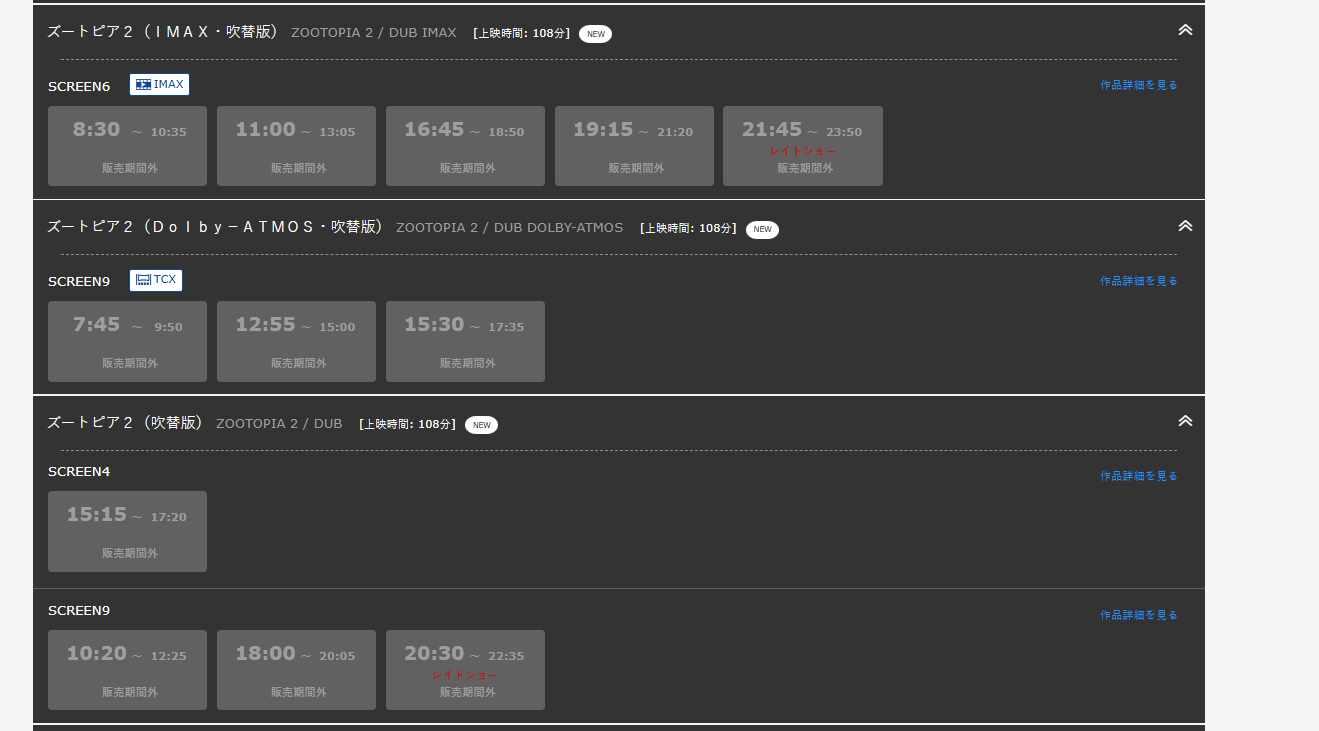Open 作品詳細を見る link for bottom SCREEN9
This screenshot has height=731, width=1319.
coord(1138,615)
